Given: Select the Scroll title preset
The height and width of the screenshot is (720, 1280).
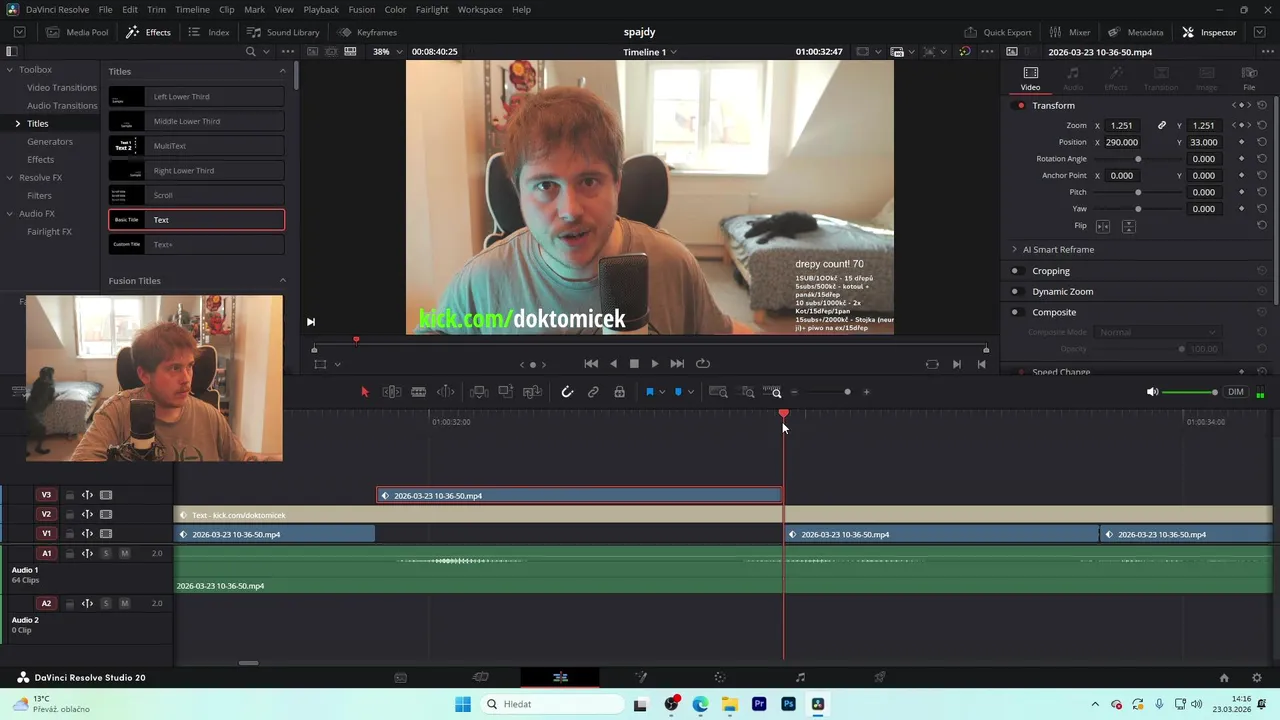Looking at the screenshot, I should [197, 195].
